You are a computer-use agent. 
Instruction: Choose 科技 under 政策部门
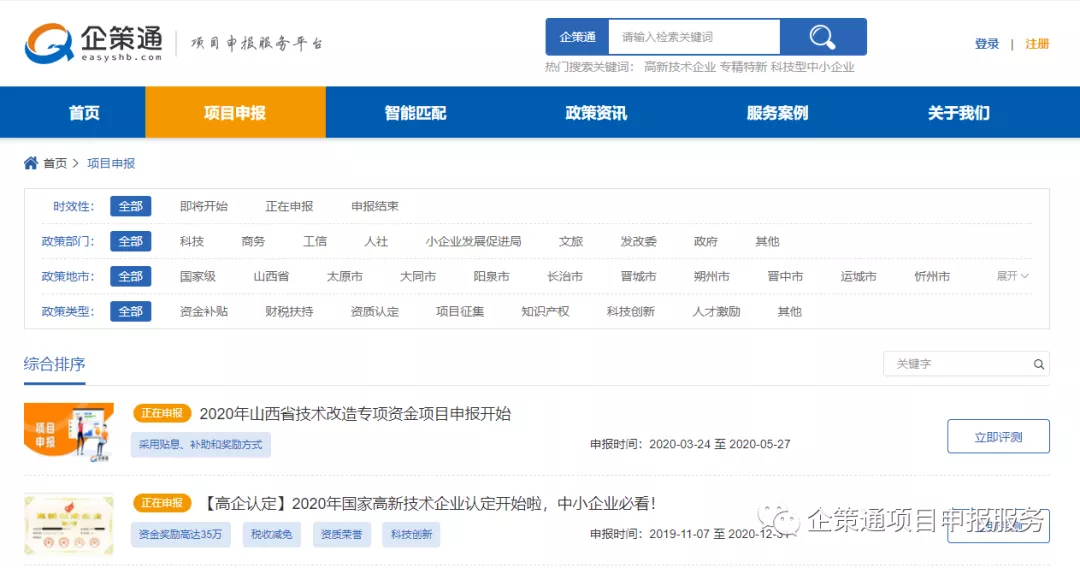pyautogui.click(x=191, y=241)
